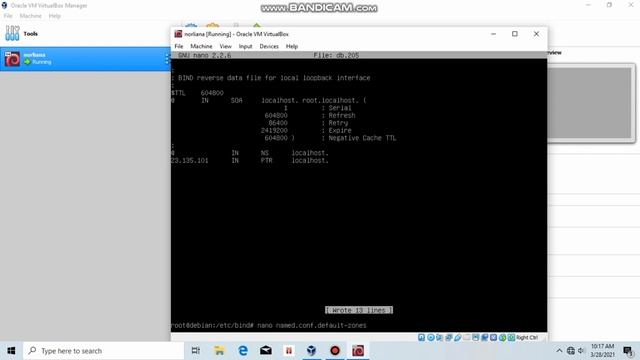
Task: Click the 'Type here to search' box
Action: click(x=104, y=351)
